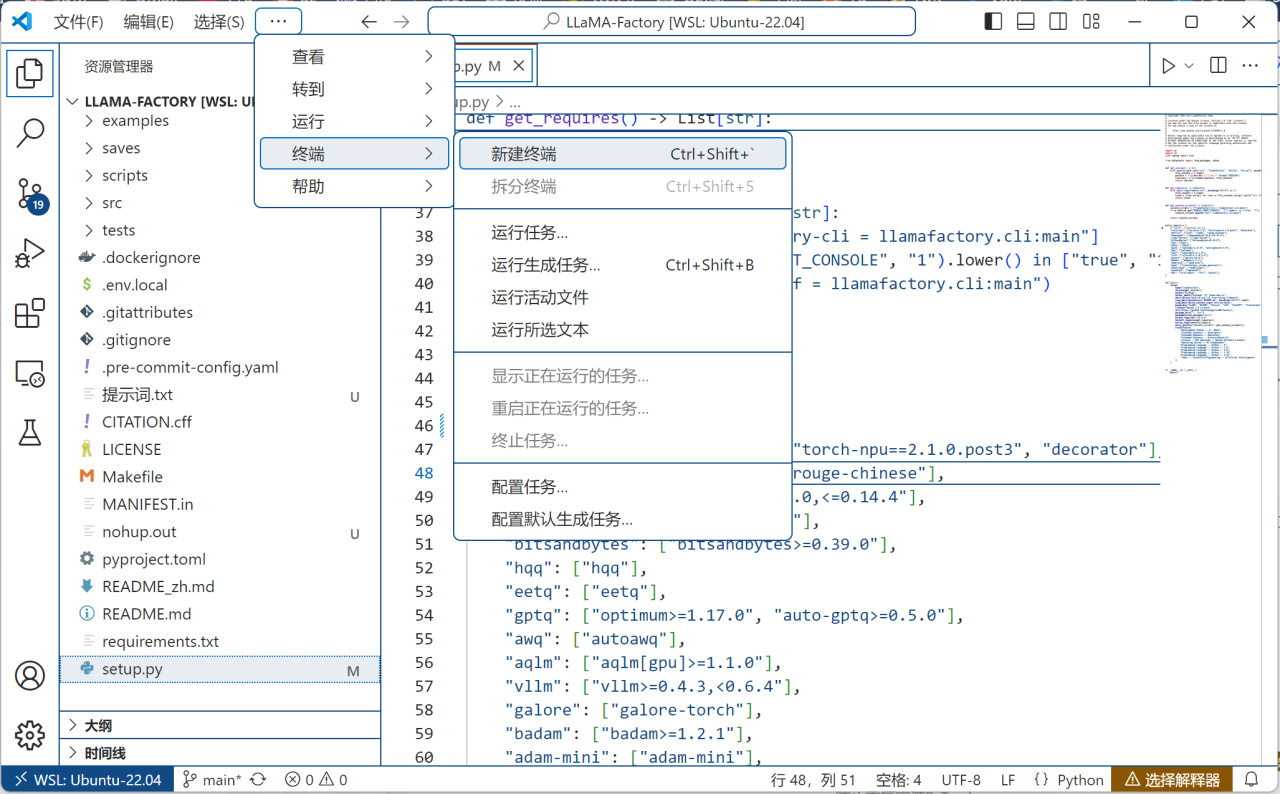Image resolution: width=1280 pixels, height=794 pixels.
Task: Expand the 时间线 timeline section
Action: pyautogui.click(x=220, y=753)
